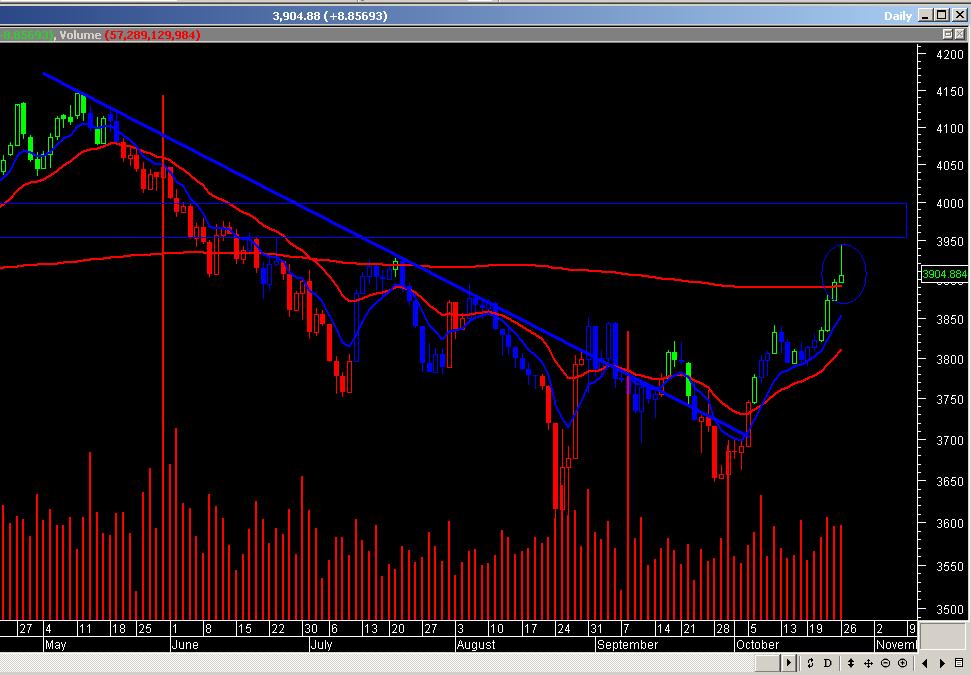Viewport: 971px width, 675px height.
Task: Click the dollar-sign symbol change icon
Action: 810,663
